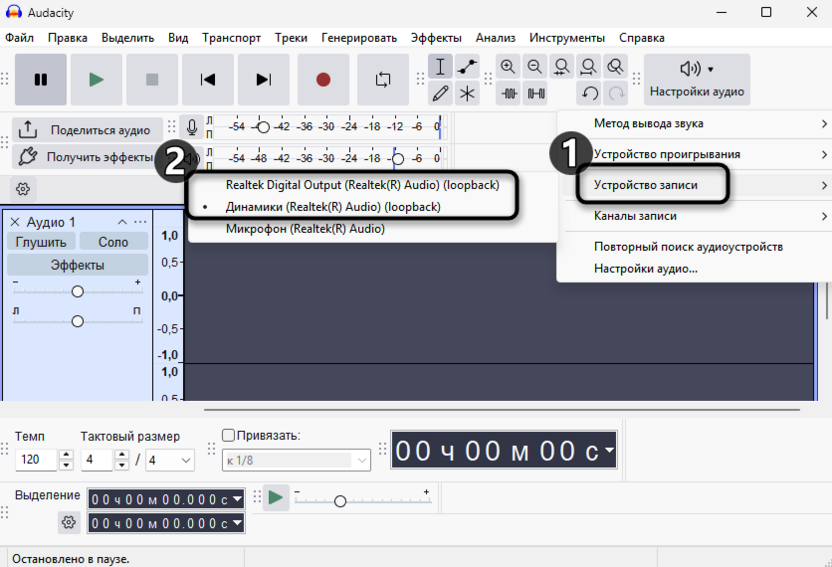The height and width of the screenshot is (567, 832).
Task: Click the Undo arrow icon
Action: click(590, 94)
